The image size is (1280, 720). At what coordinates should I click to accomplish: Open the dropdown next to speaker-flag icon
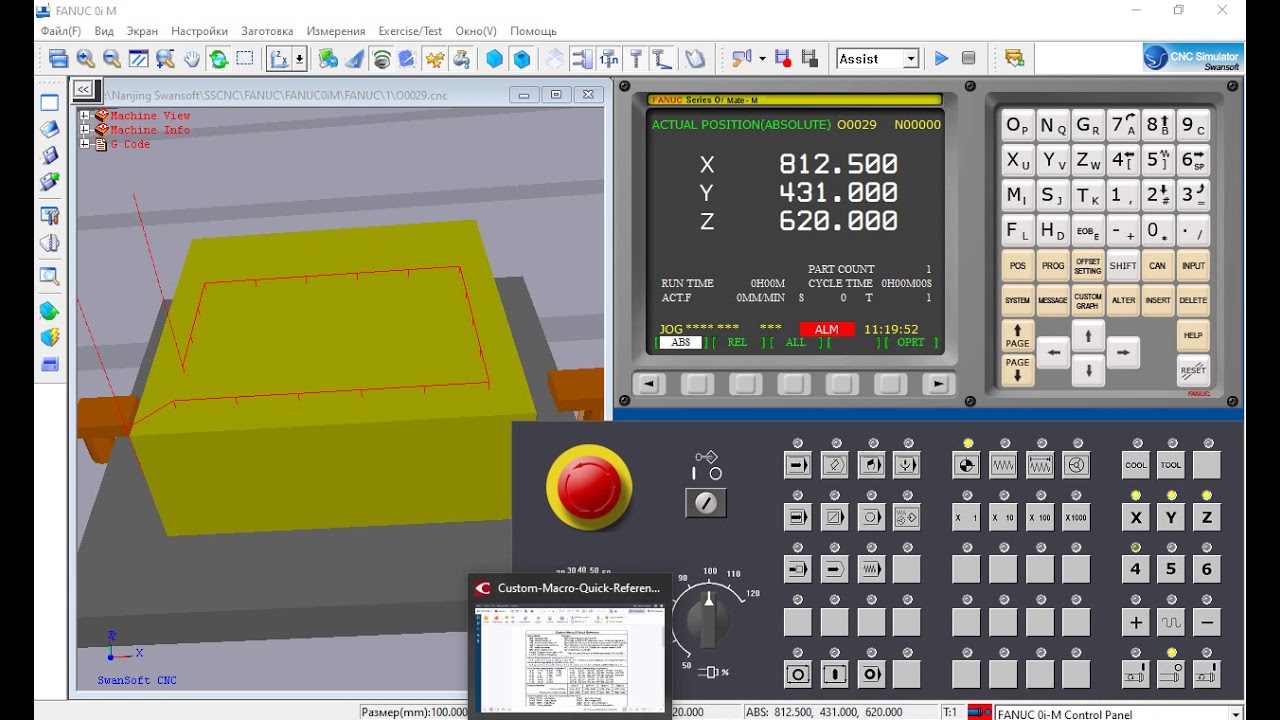tap(762, 59)
